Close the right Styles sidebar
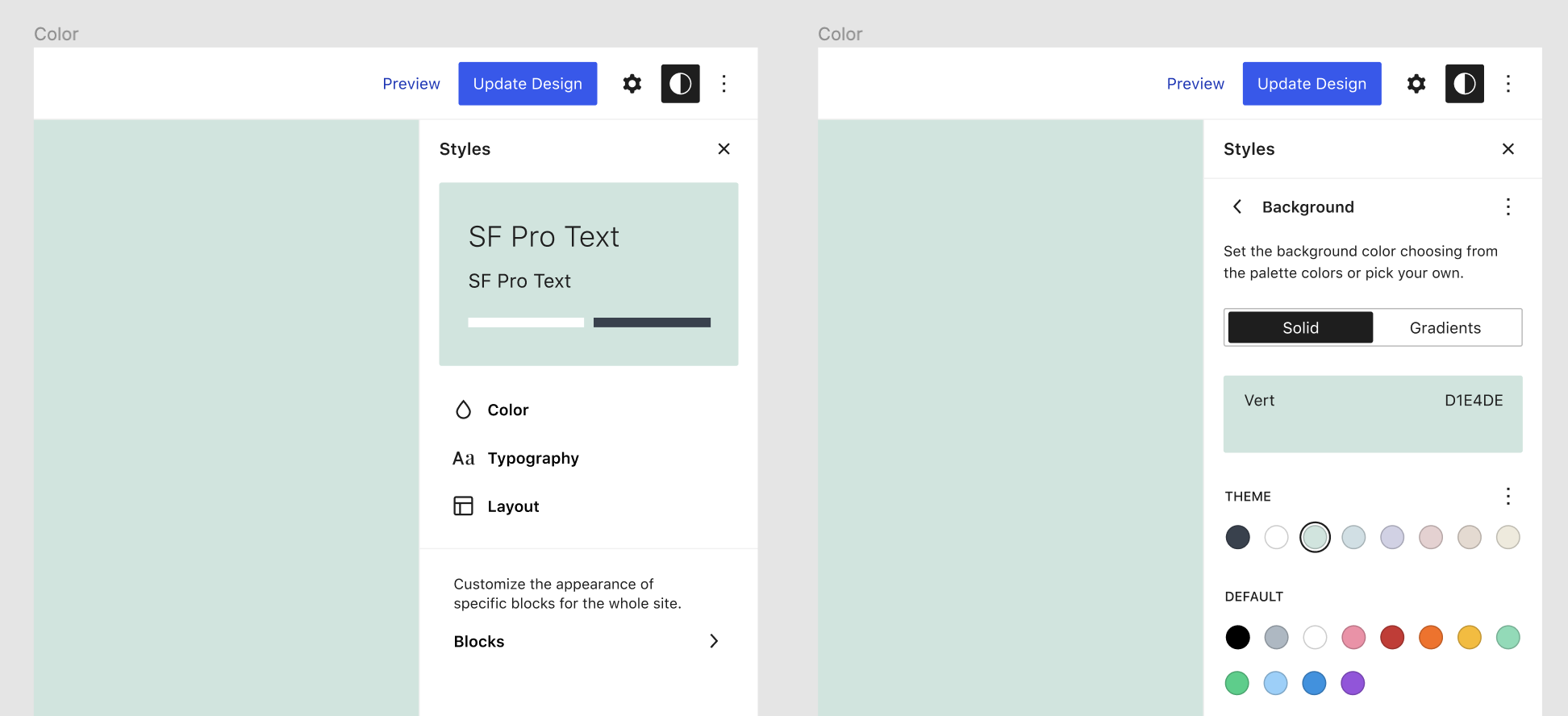The width and height of the screenshot is (1568, 716). (x=1508, y=149)
